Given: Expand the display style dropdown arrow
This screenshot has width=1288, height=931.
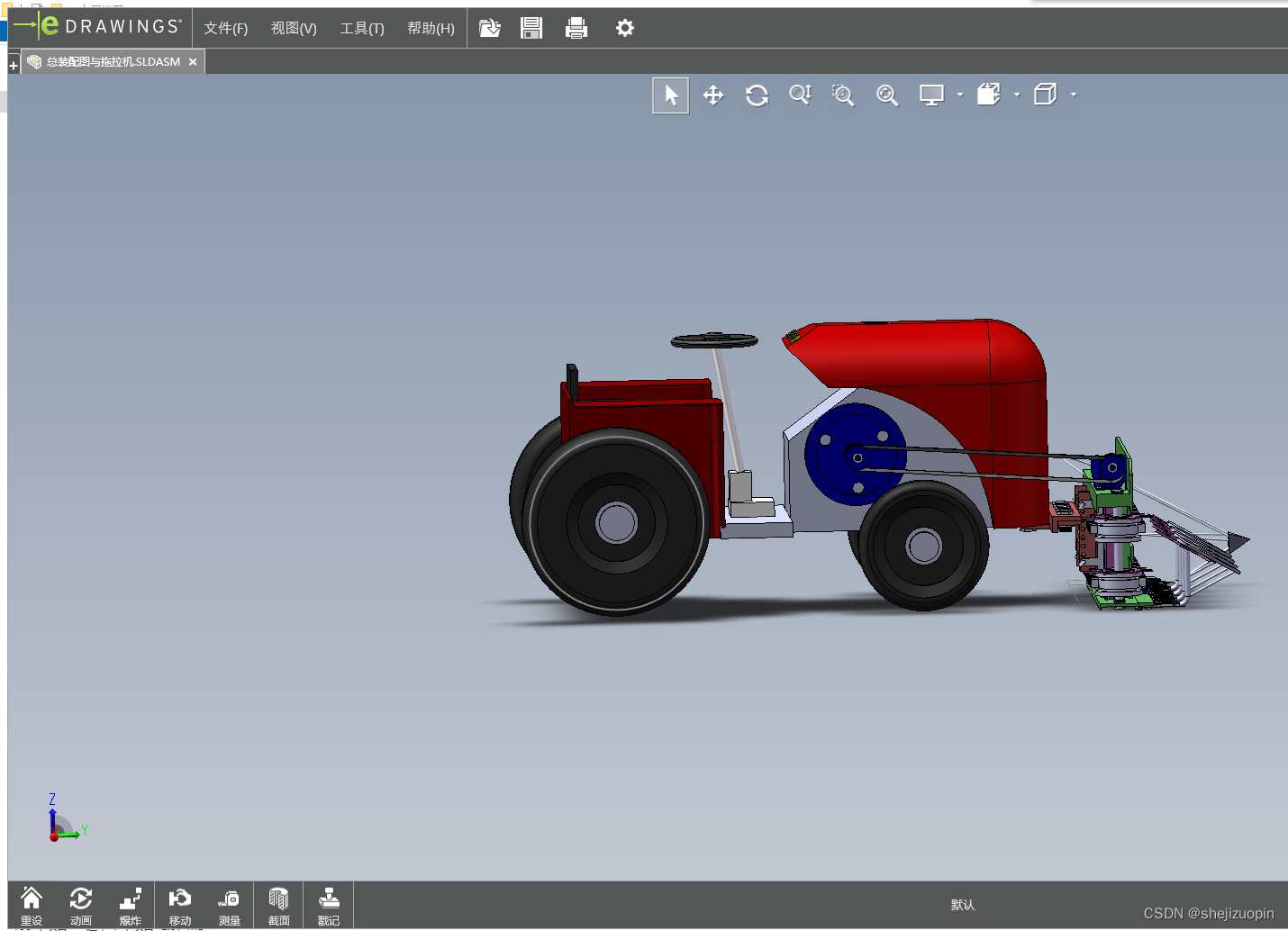Looking at the screenshot, I should coord(1074,95).
